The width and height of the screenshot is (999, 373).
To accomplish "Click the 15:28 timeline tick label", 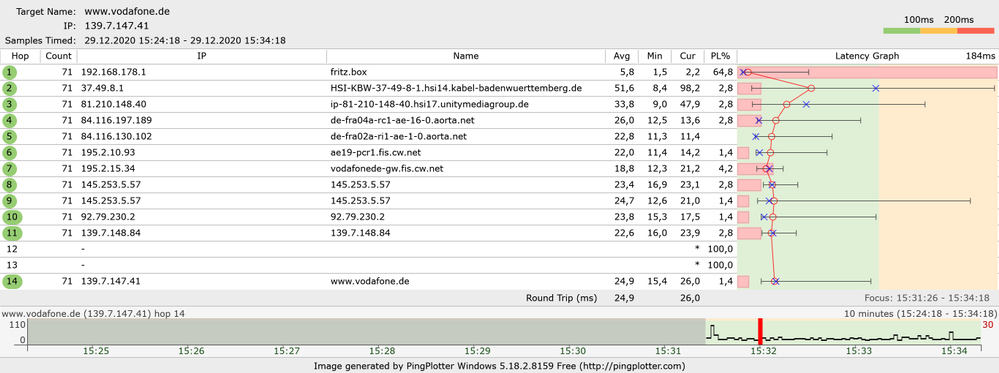I will [381, 351].
